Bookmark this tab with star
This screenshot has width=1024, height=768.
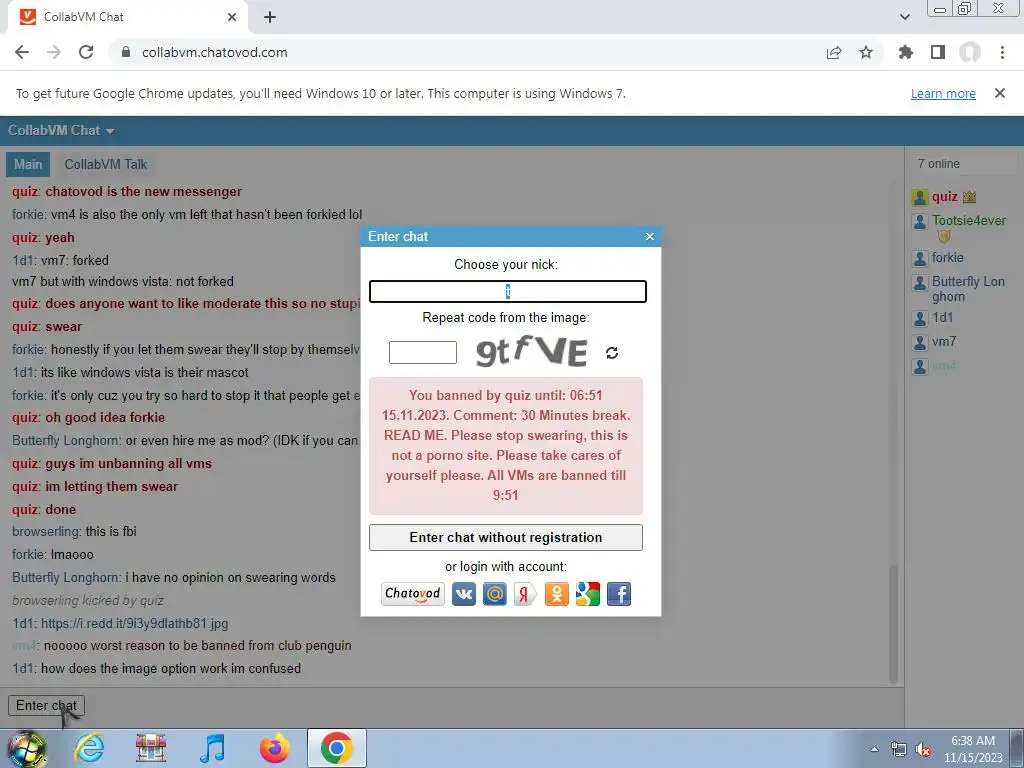coord(866,52)
